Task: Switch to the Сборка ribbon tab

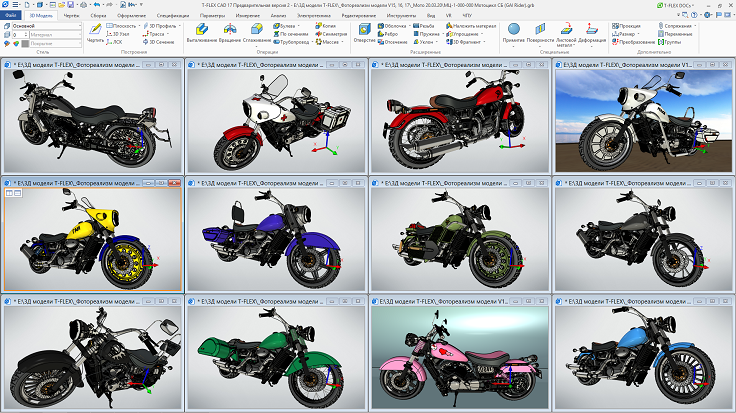Action: point(98,15)
